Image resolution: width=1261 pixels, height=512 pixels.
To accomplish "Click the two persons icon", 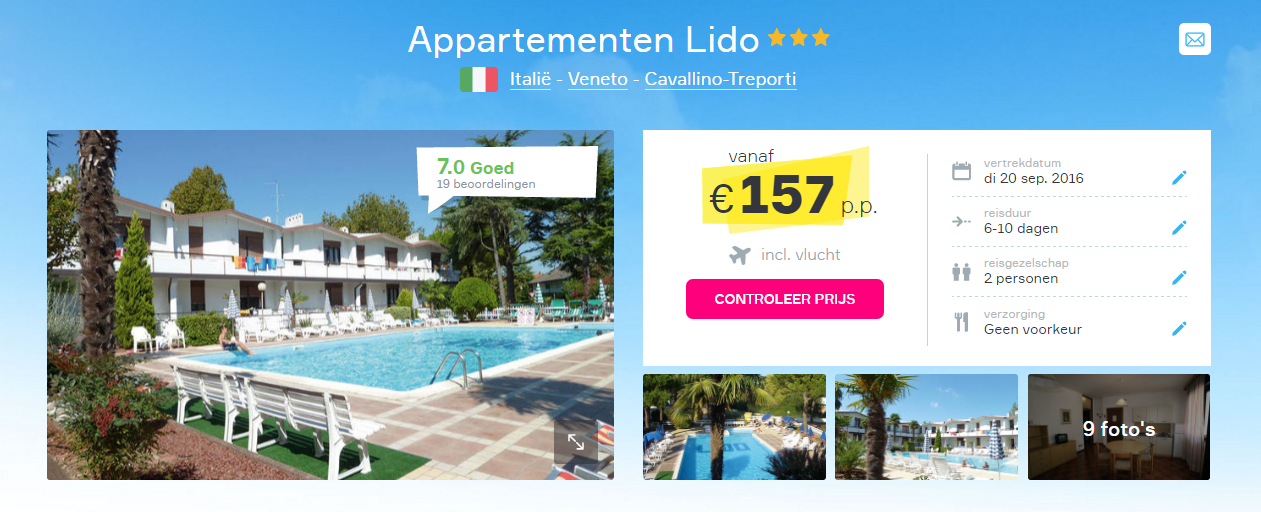I will [x=961, y=271].
